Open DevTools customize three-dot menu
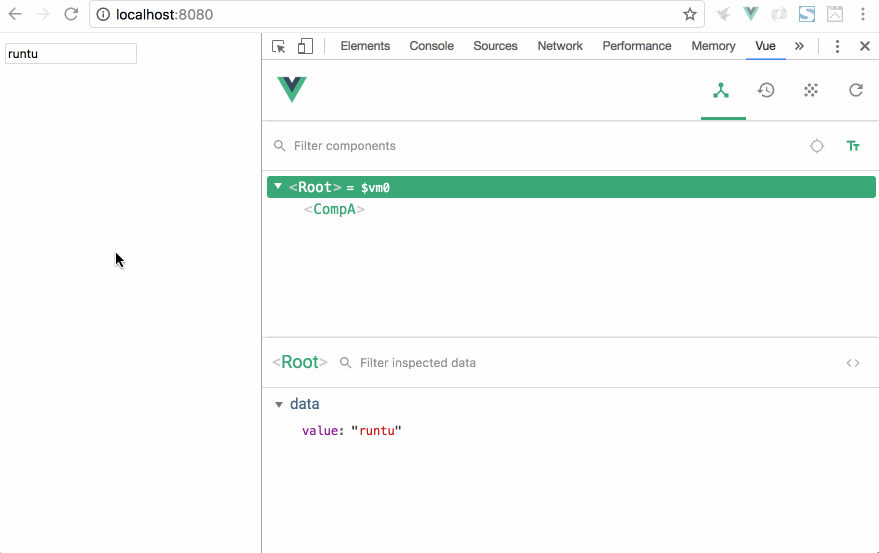Image resolution: width=879 pixels, height=553 pixels. (x=837, y=46)
